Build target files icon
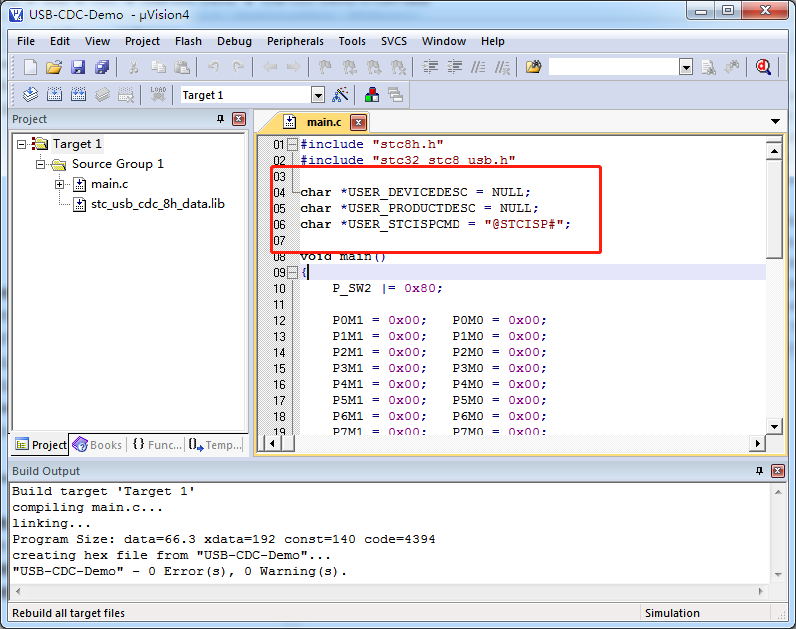Viewport: 796px width, 629px height. [54, 94]
